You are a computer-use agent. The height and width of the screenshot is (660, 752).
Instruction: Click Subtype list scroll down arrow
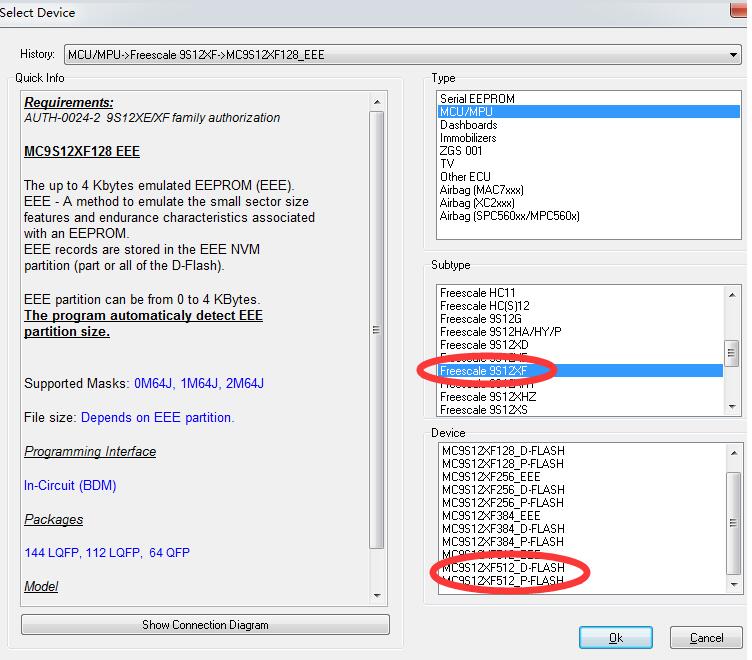pos(732,407)
